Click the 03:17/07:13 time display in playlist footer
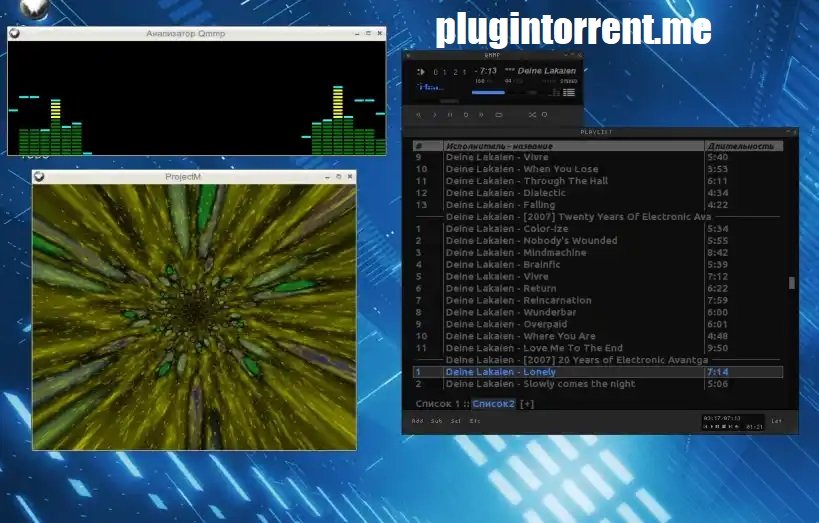 (722, 419)
